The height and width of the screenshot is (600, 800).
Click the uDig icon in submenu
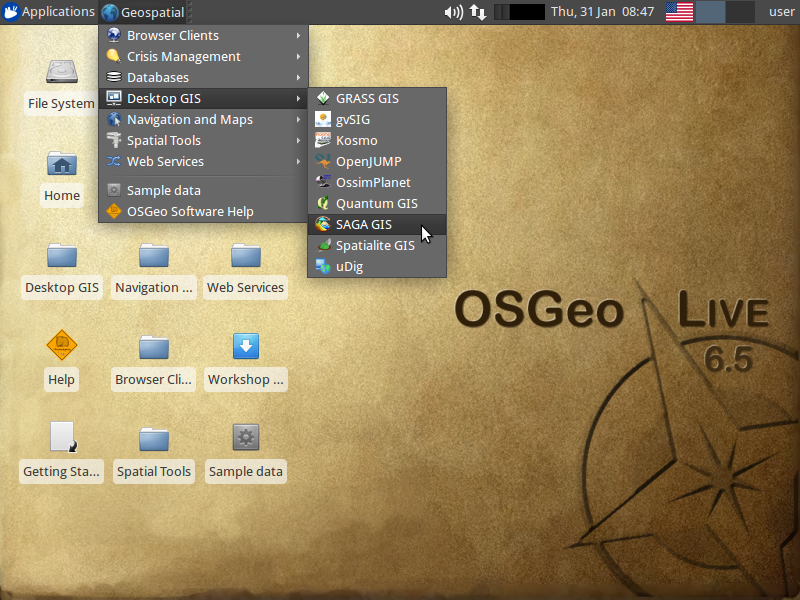322,266
